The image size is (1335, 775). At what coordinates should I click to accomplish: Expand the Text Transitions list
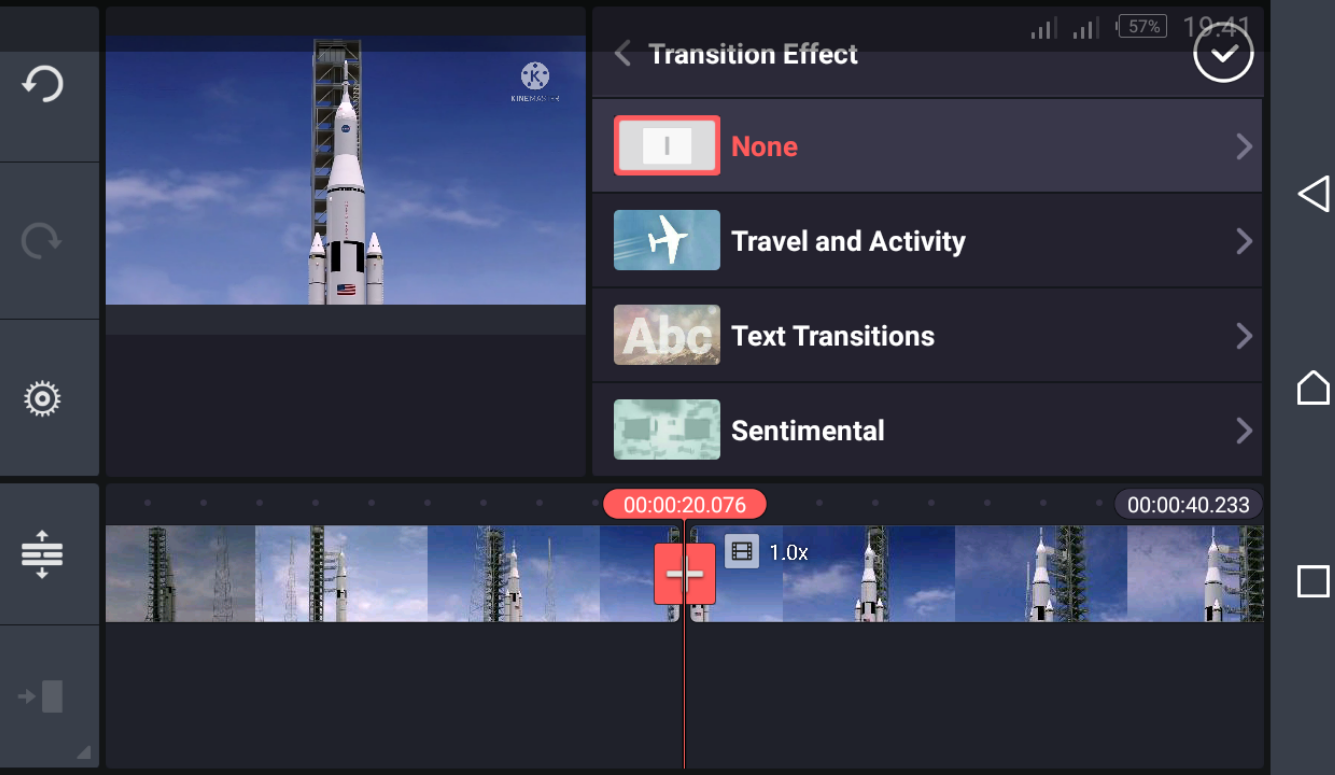click(1244, 335)
